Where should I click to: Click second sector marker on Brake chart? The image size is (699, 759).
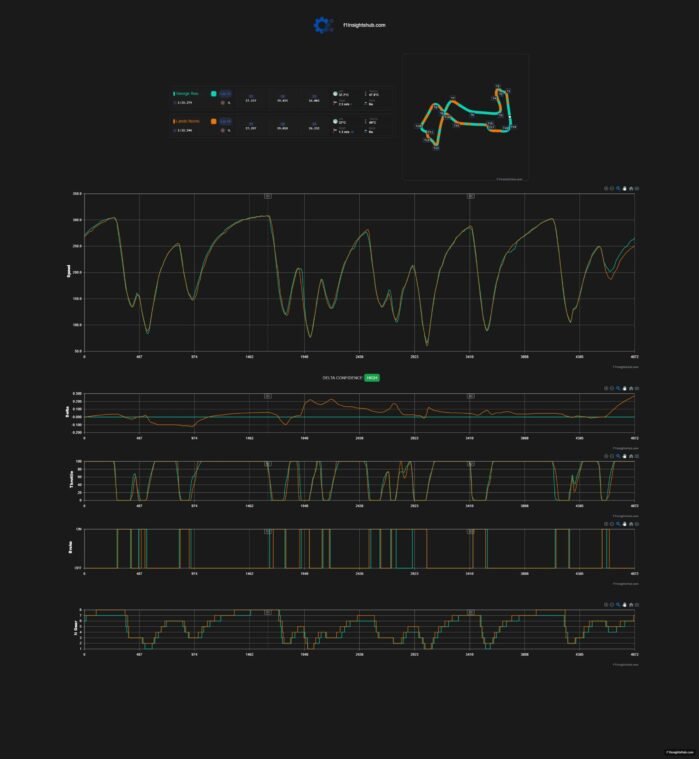(x=470, y=531)
